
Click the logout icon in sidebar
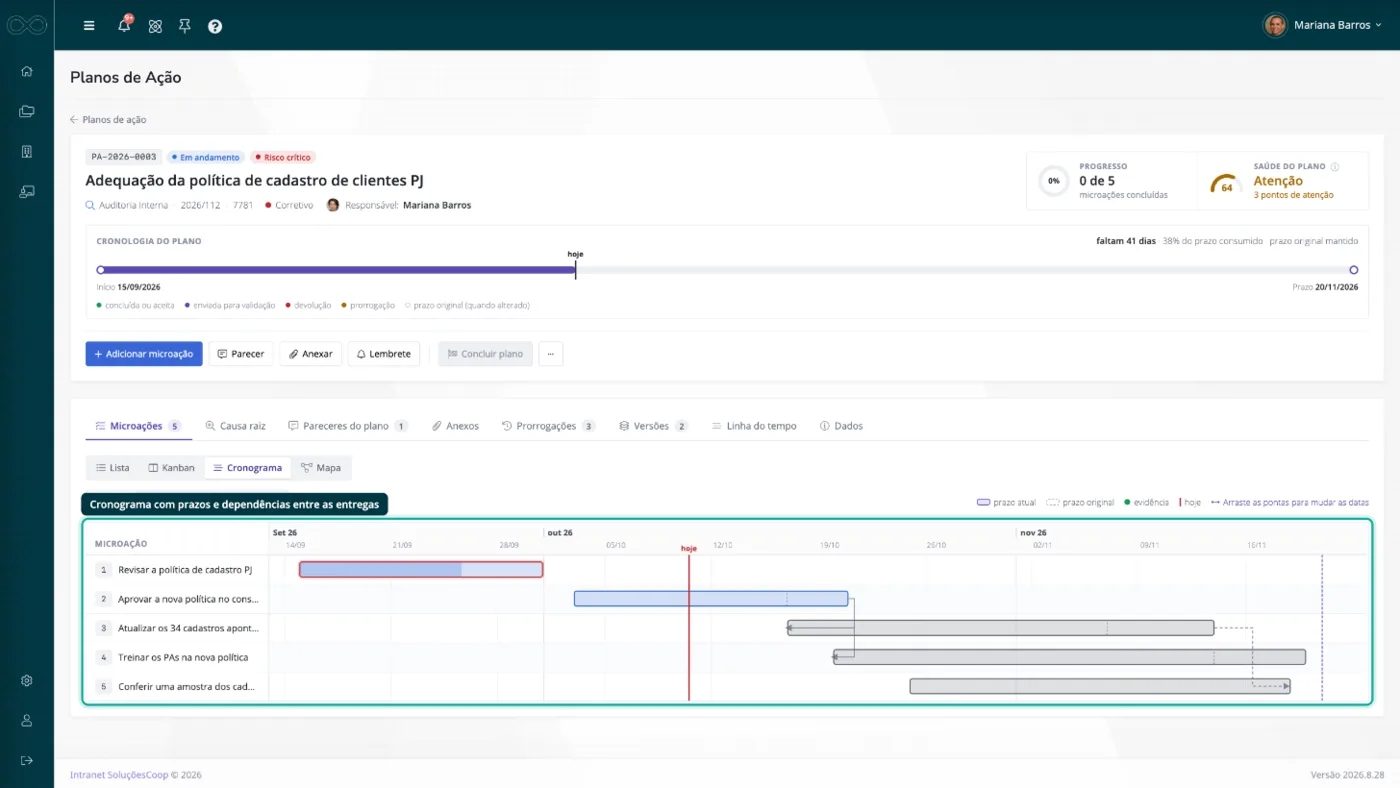pos(27,760)
